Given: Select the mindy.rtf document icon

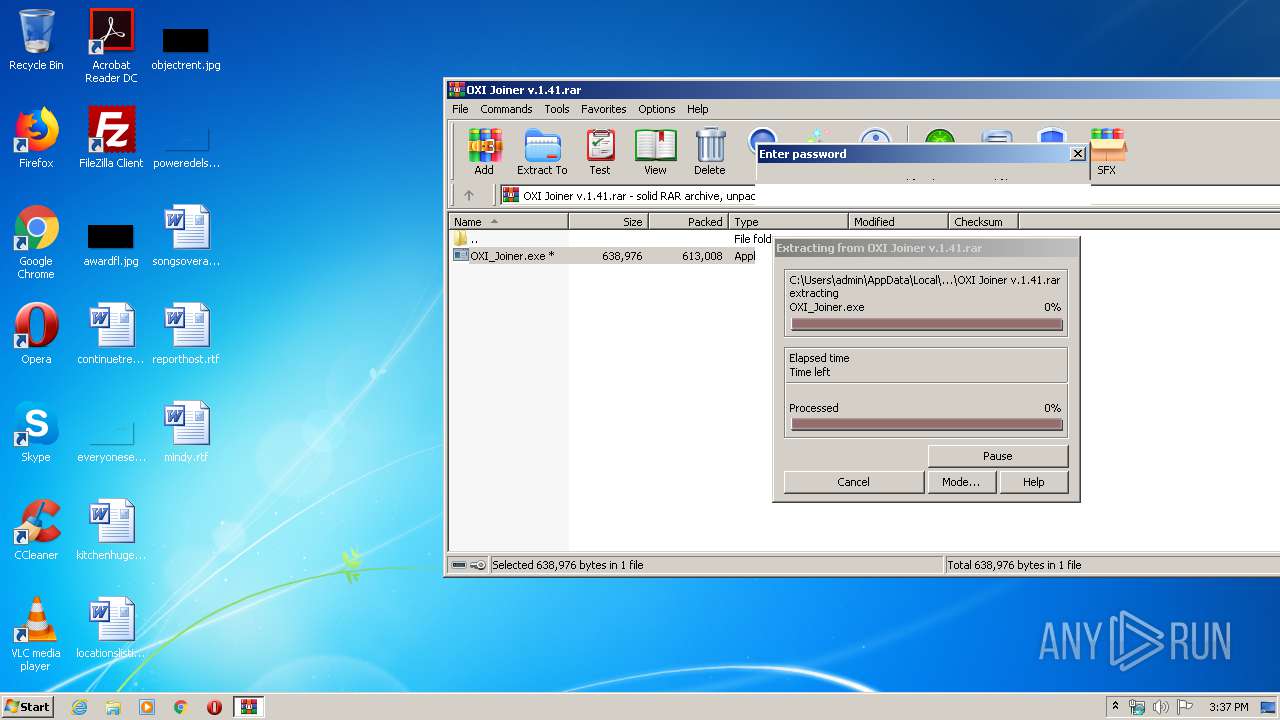Looking at the screenshot, I should (x=186, y=432).
